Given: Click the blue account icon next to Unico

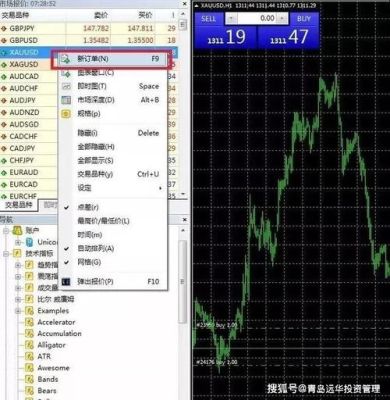Looking at the screenshot, I should [30, 242].
